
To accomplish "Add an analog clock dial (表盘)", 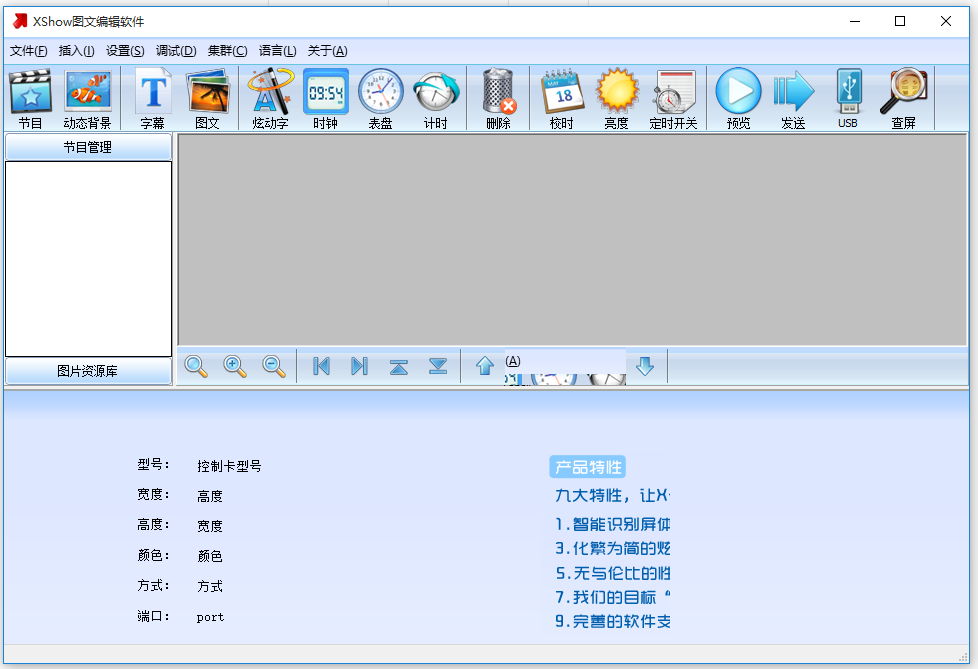I will tap(380, 95).
